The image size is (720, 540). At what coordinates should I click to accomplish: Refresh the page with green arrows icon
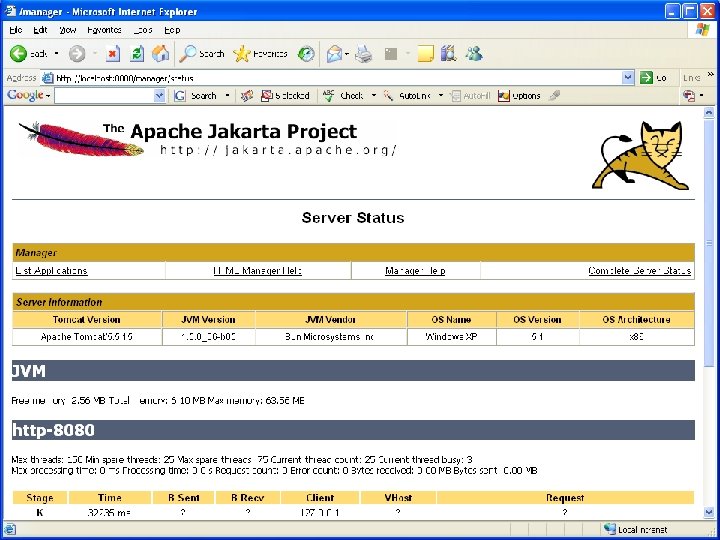(x=137, y=54)
